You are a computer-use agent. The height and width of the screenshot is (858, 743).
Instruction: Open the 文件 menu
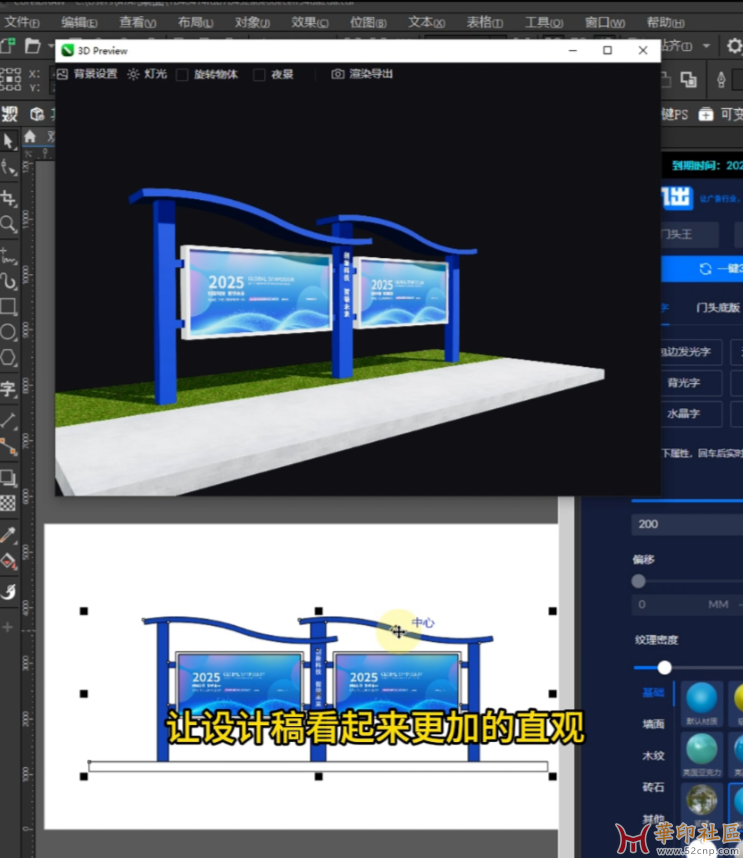[x=22, y=22]
